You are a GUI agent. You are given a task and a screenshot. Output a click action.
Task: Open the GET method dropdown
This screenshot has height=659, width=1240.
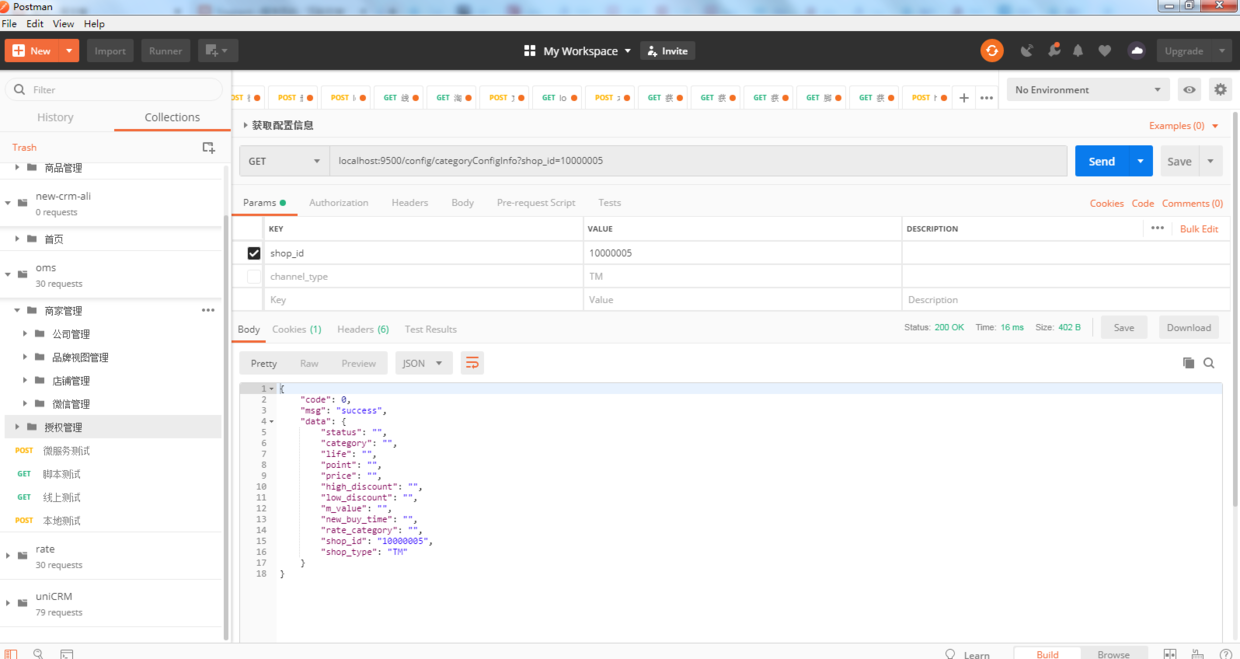284,161
